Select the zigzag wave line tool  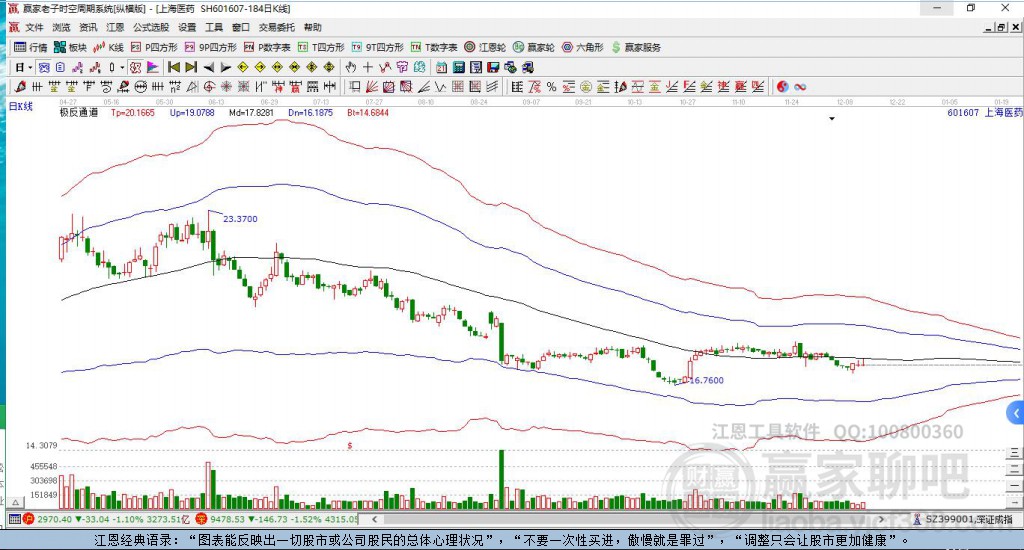440,87
